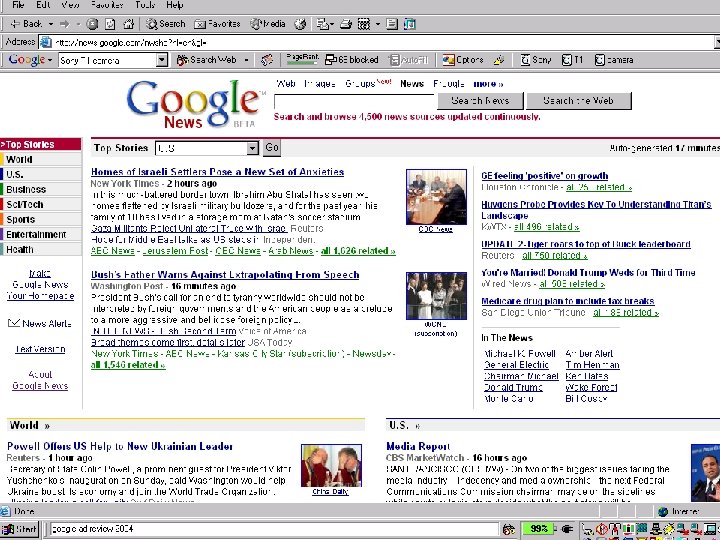Select the Entertainment section in sidebar
This screenshot has height=540, width=720.
coord(41,234)
